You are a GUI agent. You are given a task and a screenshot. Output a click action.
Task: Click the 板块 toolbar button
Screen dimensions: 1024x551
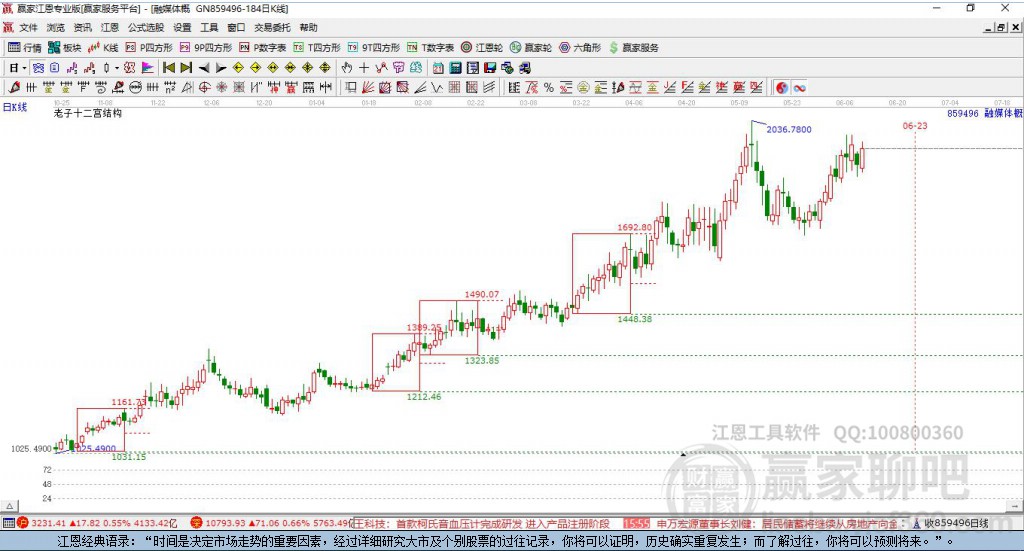pos(64,48)
